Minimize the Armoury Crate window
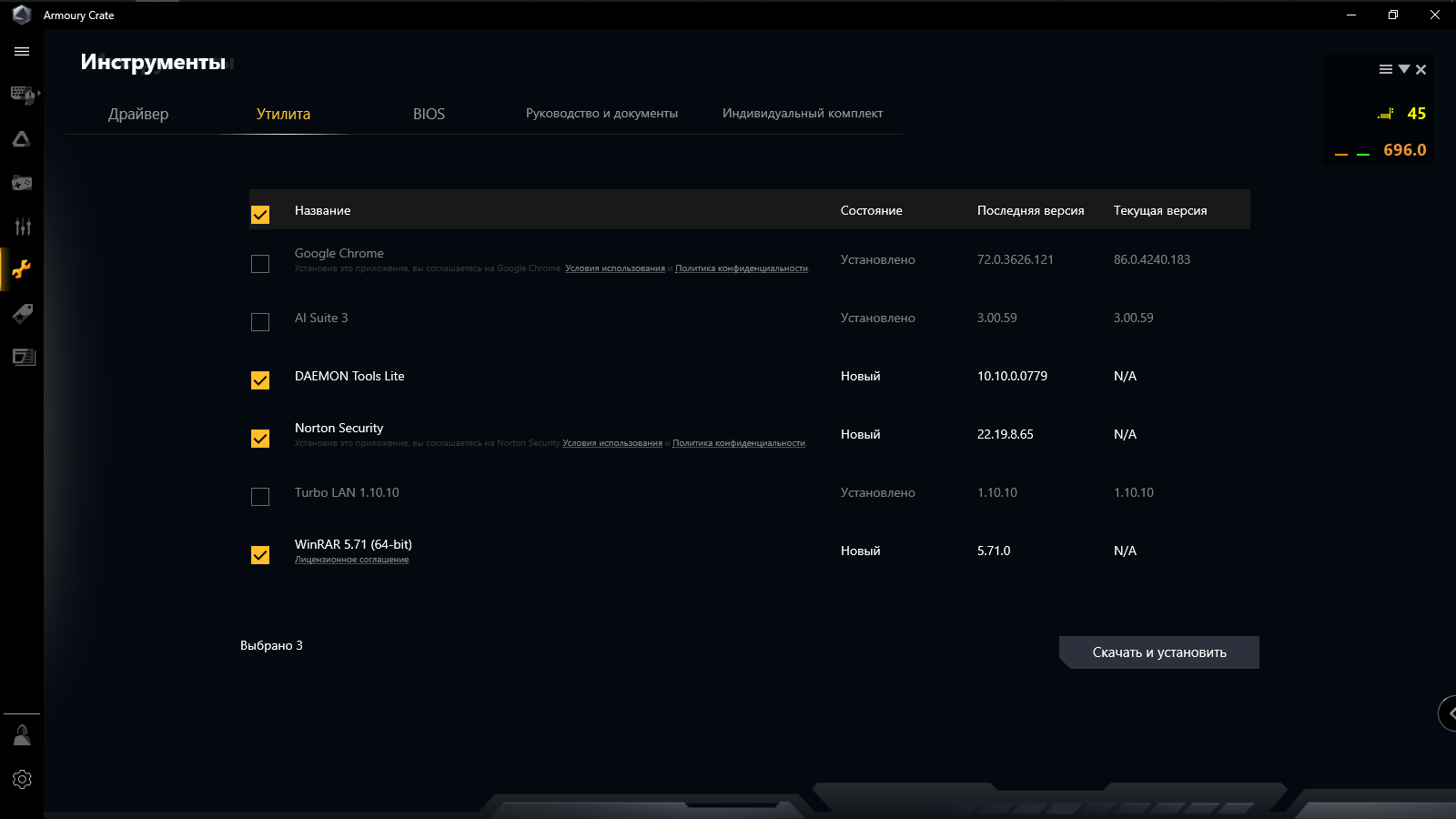The image size is (1456, 819). pos(1351,15)
